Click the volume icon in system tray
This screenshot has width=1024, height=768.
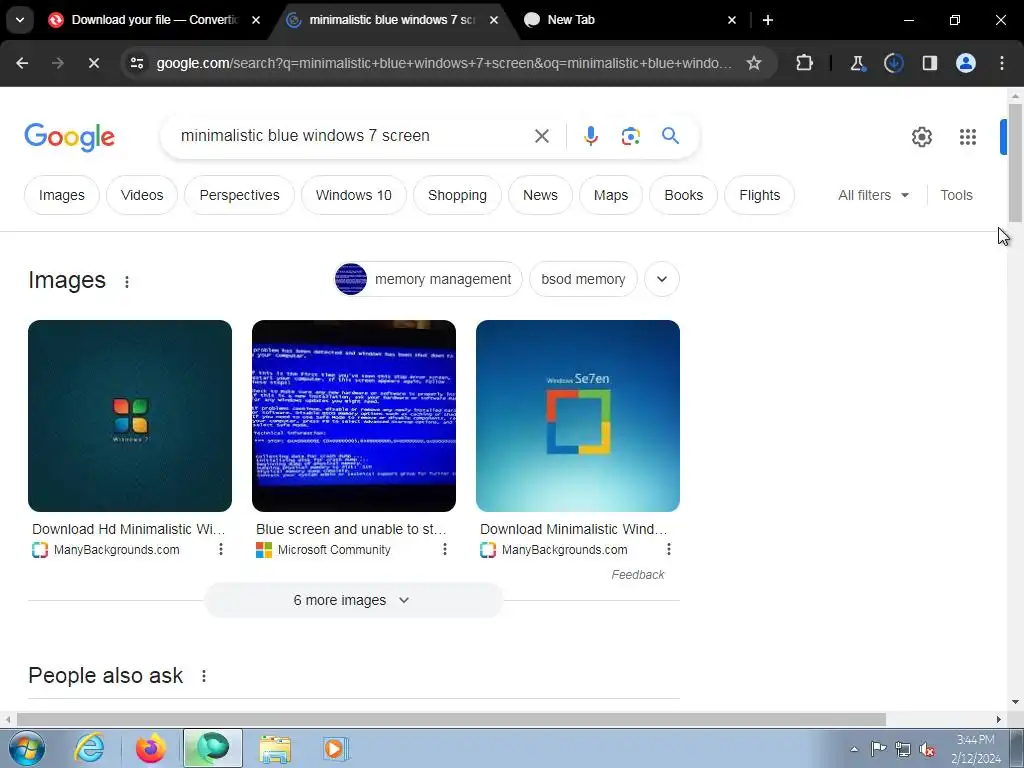pyautogui.click(x=926, y=749)
